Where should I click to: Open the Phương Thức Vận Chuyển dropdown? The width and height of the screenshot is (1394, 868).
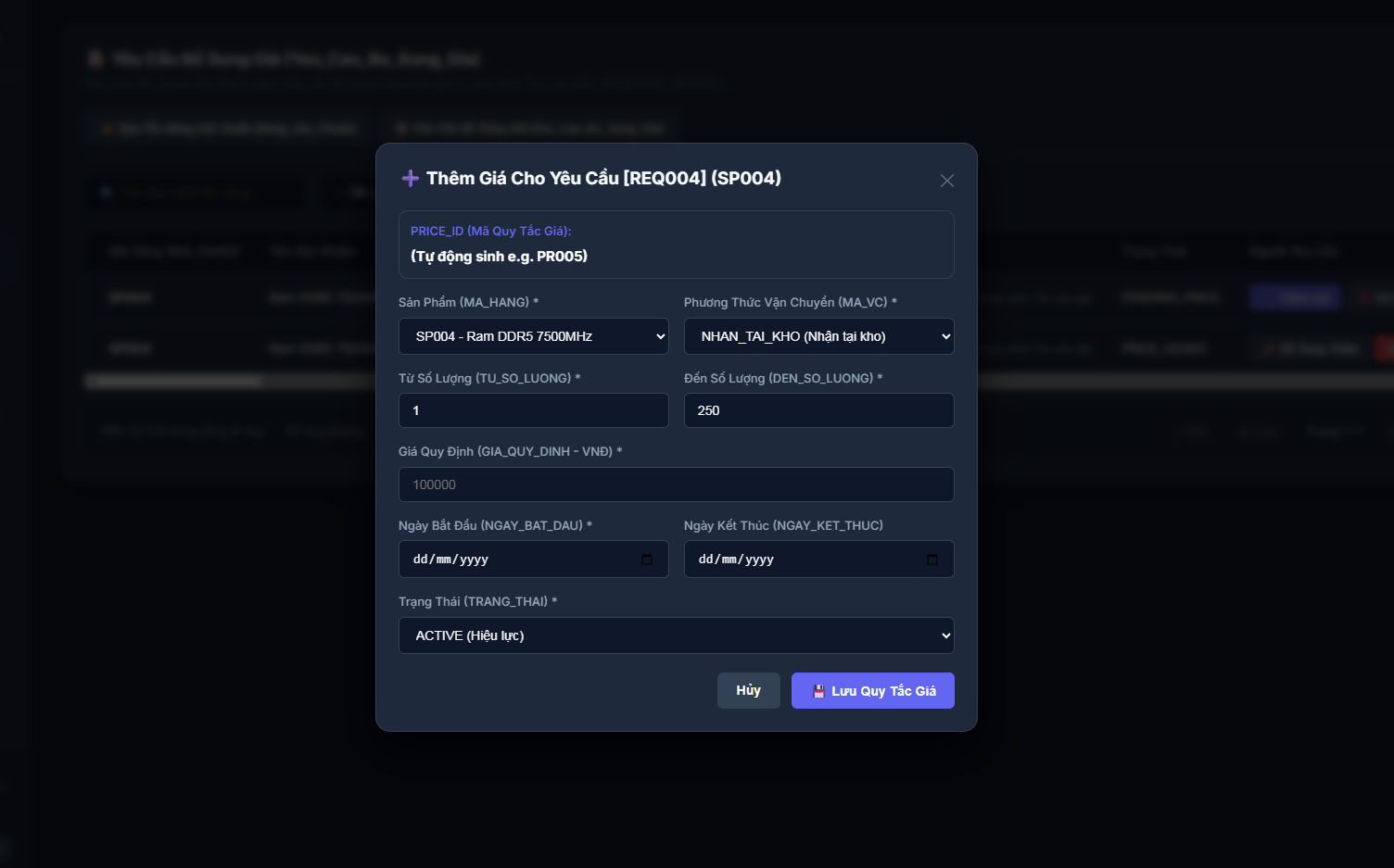point(819,336)
